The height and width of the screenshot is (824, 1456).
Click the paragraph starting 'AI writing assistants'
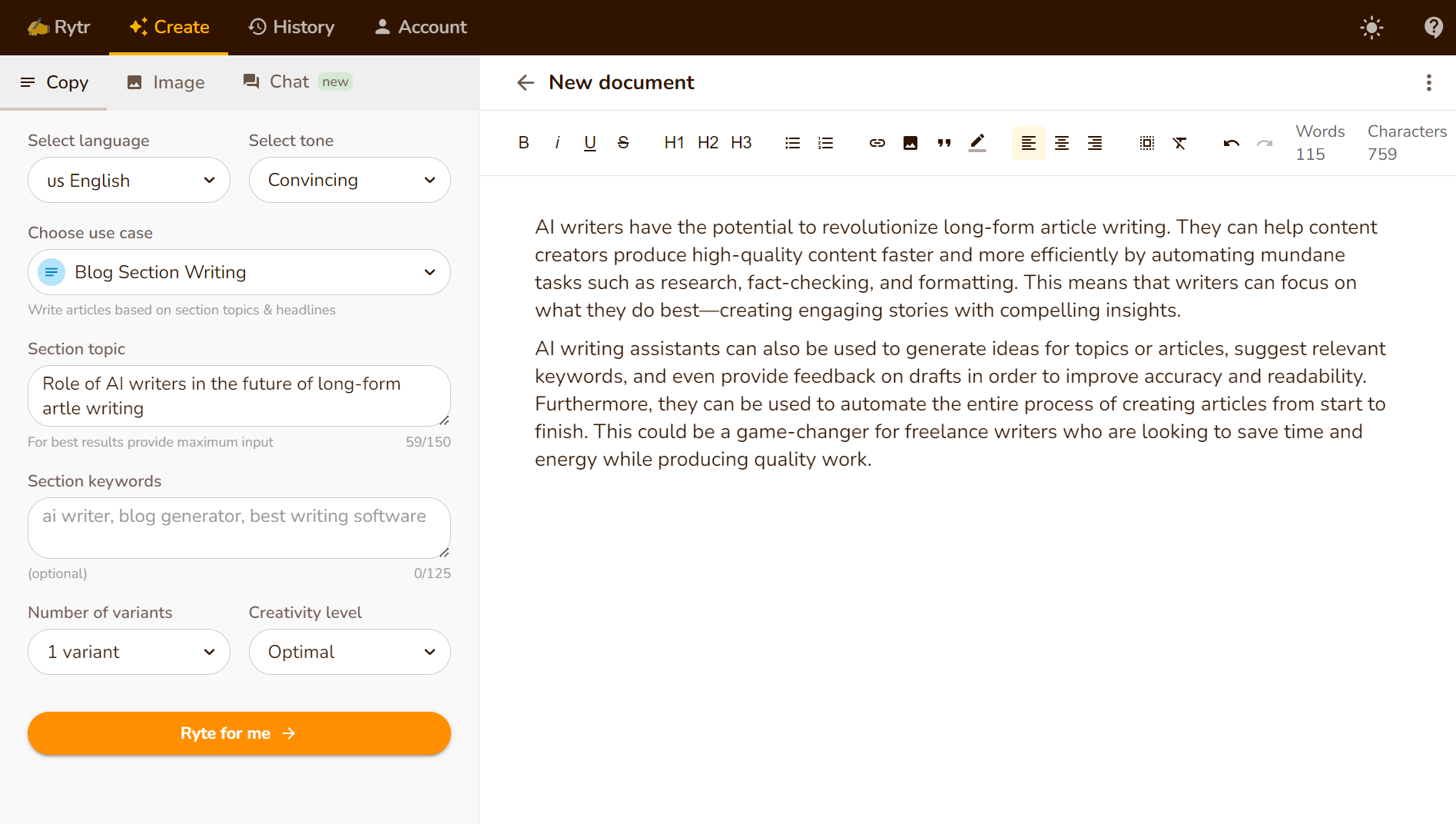pos(960,404)
